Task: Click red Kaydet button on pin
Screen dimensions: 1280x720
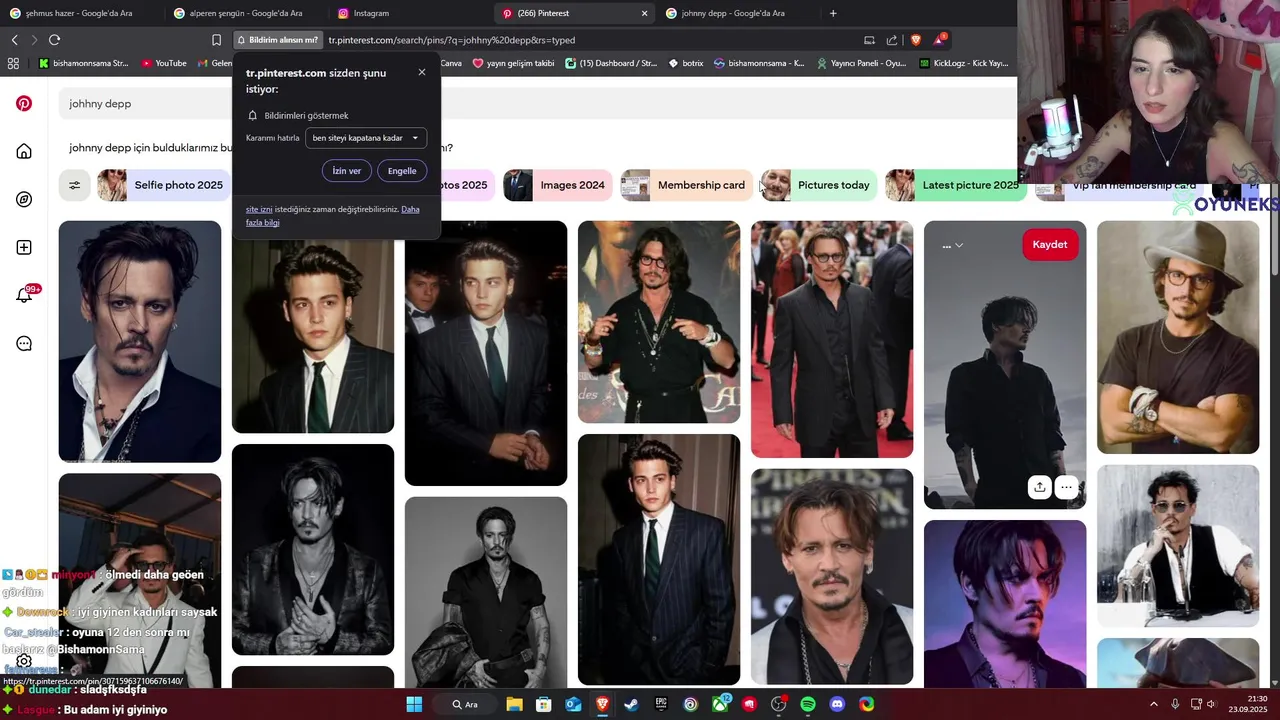Action: [x=1050, y=244]
